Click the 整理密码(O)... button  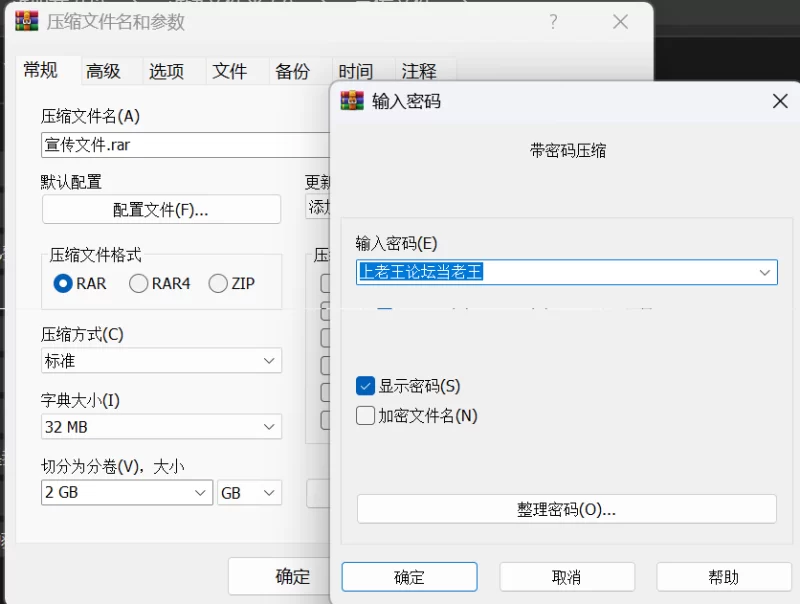click(x=567, y=509)
